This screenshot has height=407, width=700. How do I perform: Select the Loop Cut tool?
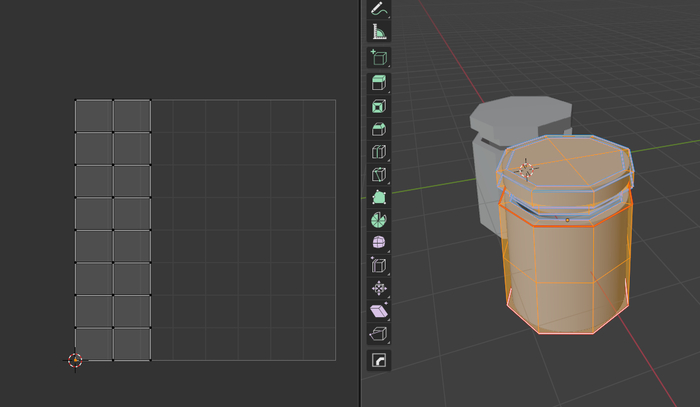coord(379,152)
